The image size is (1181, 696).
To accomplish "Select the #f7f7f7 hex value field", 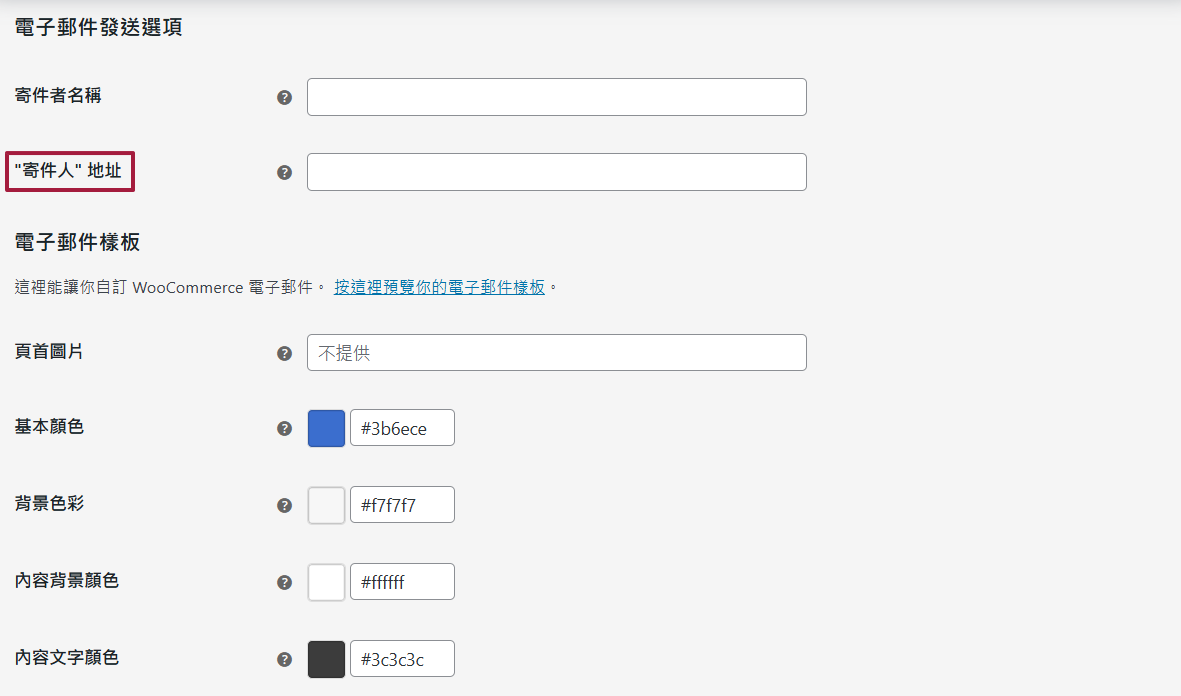I will [x=402, y=504].
